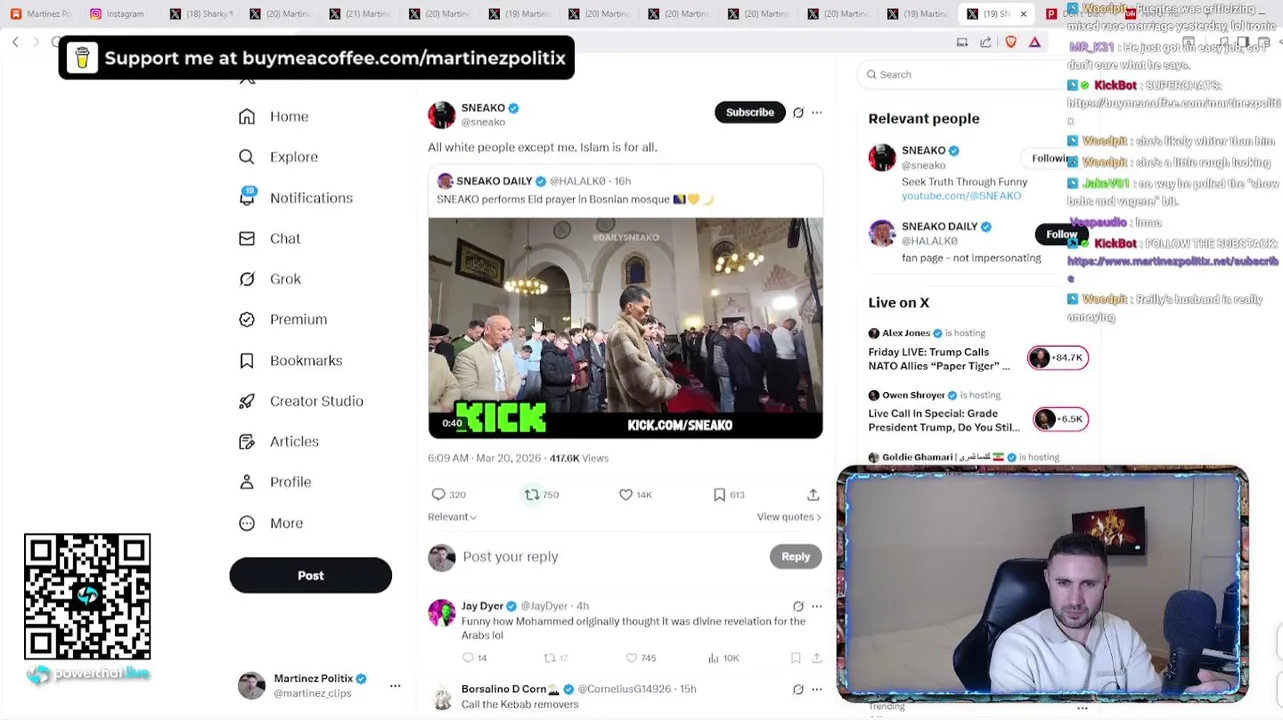The width and height of the screenshot is (1283, 720).
Task: Toggle Following button for SNEAKO
Action: pos(1050,158)
